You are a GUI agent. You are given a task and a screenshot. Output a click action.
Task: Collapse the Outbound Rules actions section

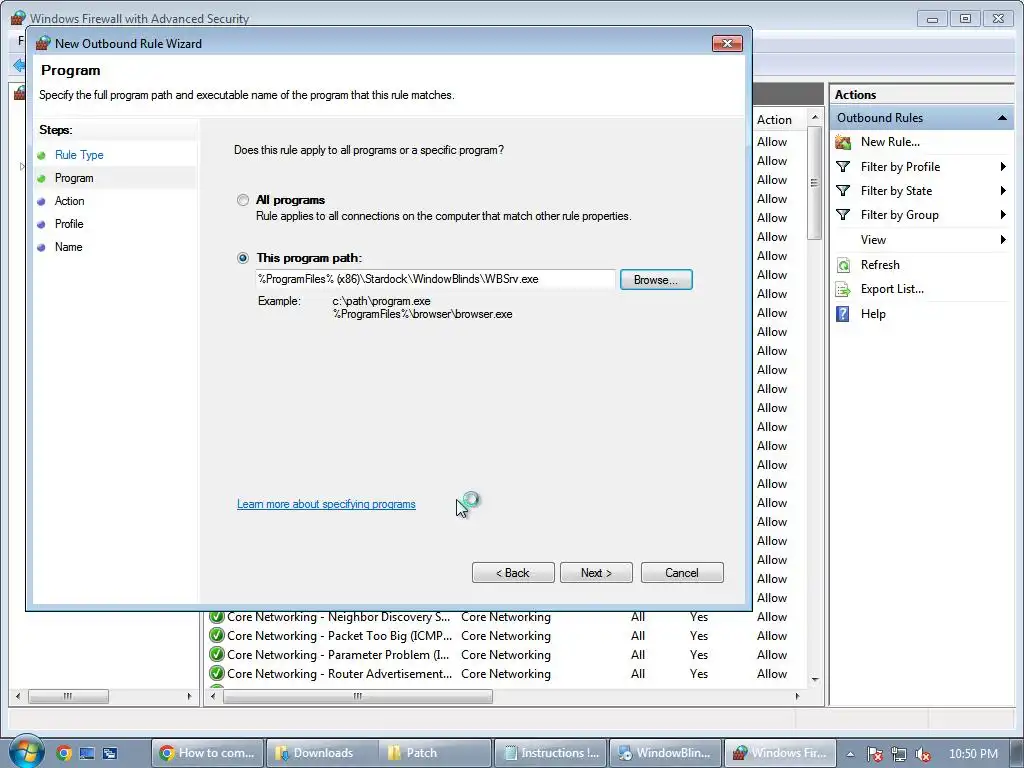[x=1002, y=118]
